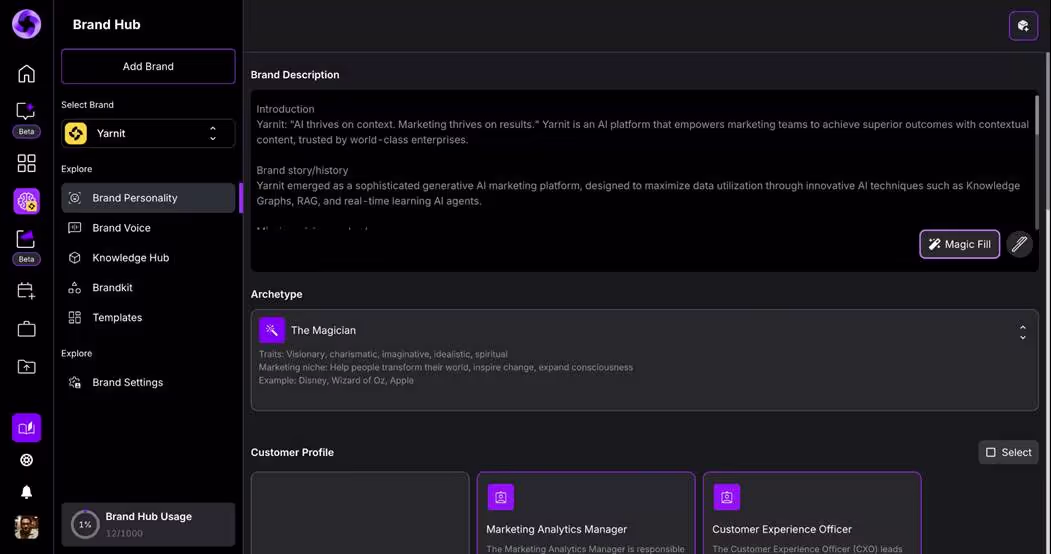
Task: Click the Magic Fill button
Action: 959,245
